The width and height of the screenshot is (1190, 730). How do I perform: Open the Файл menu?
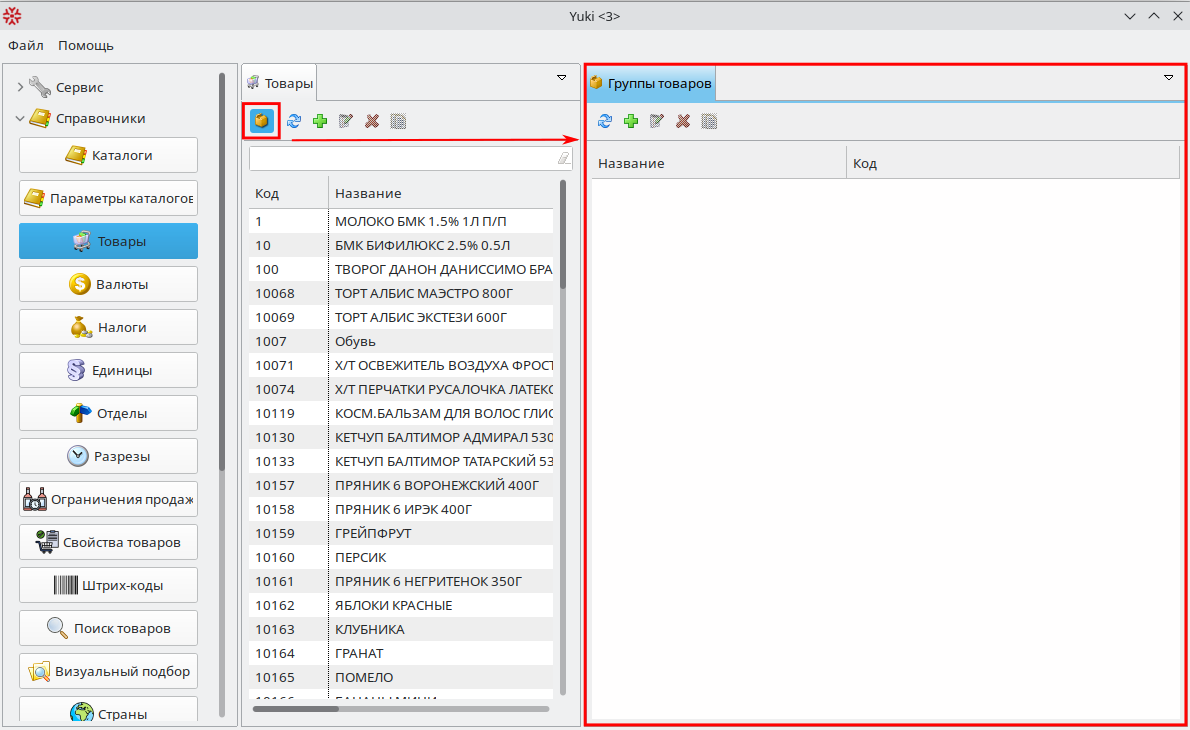coord(26,45)
